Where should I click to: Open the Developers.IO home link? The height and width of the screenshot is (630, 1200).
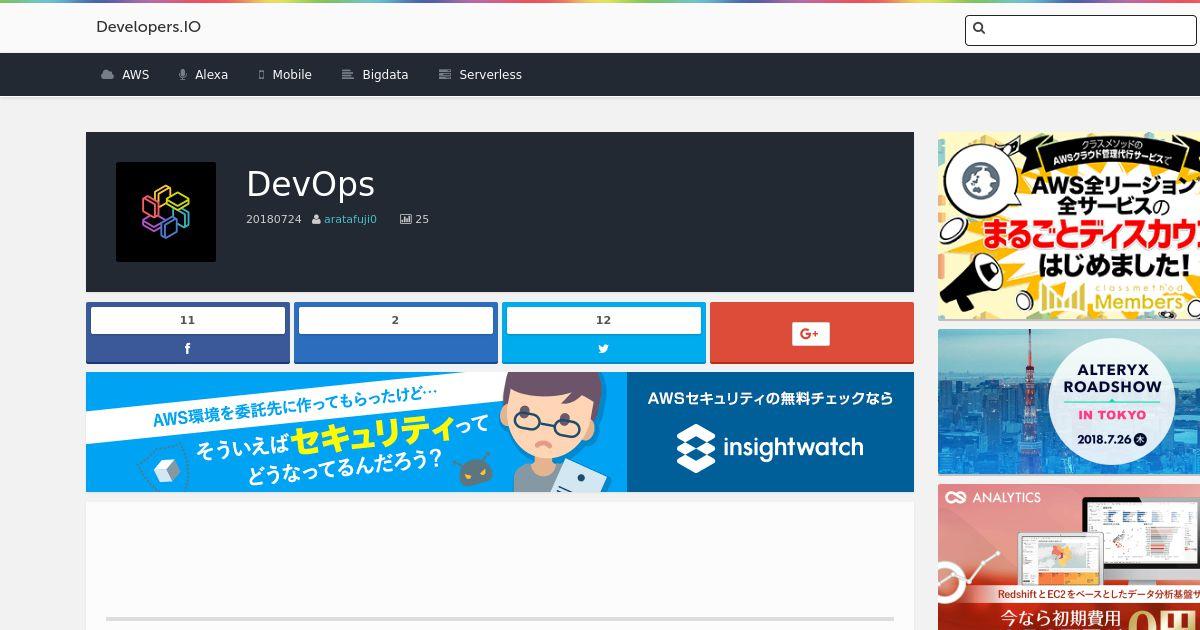coord(148,27)
